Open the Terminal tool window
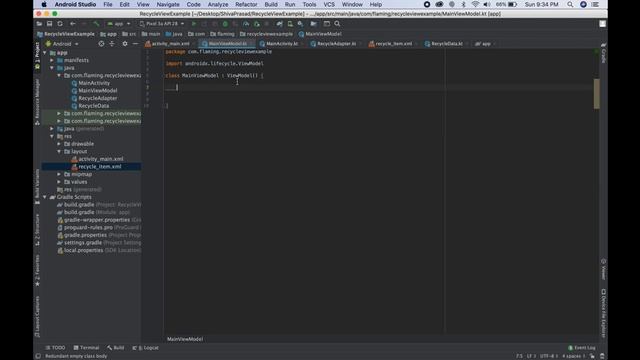The height and width of the screenshot is (360, 640). (x=86, y=348)
